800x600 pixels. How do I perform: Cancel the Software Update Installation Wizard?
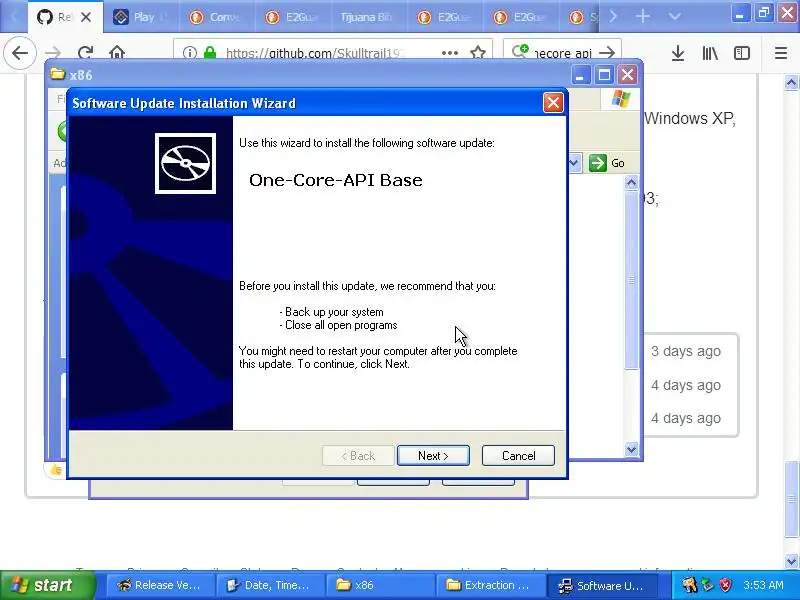518,456
